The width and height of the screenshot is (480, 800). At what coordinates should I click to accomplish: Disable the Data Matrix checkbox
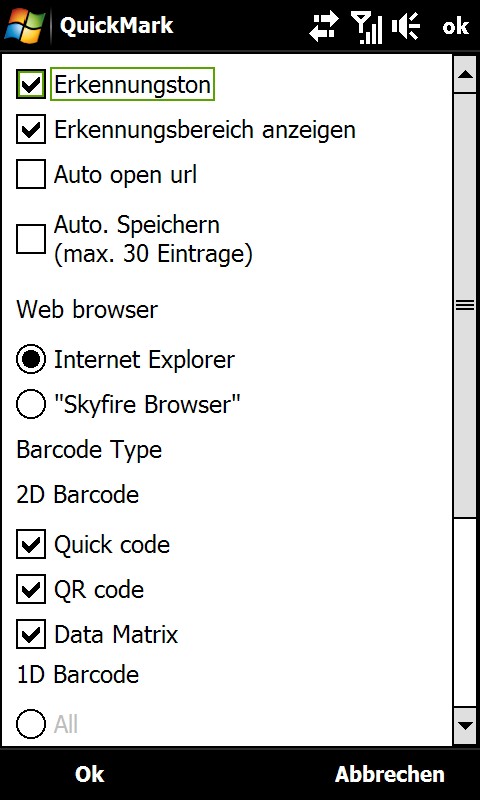tap(31, 634)
